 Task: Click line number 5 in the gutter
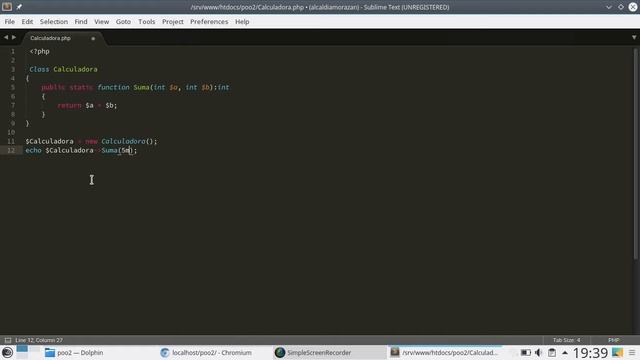[13, 87]
